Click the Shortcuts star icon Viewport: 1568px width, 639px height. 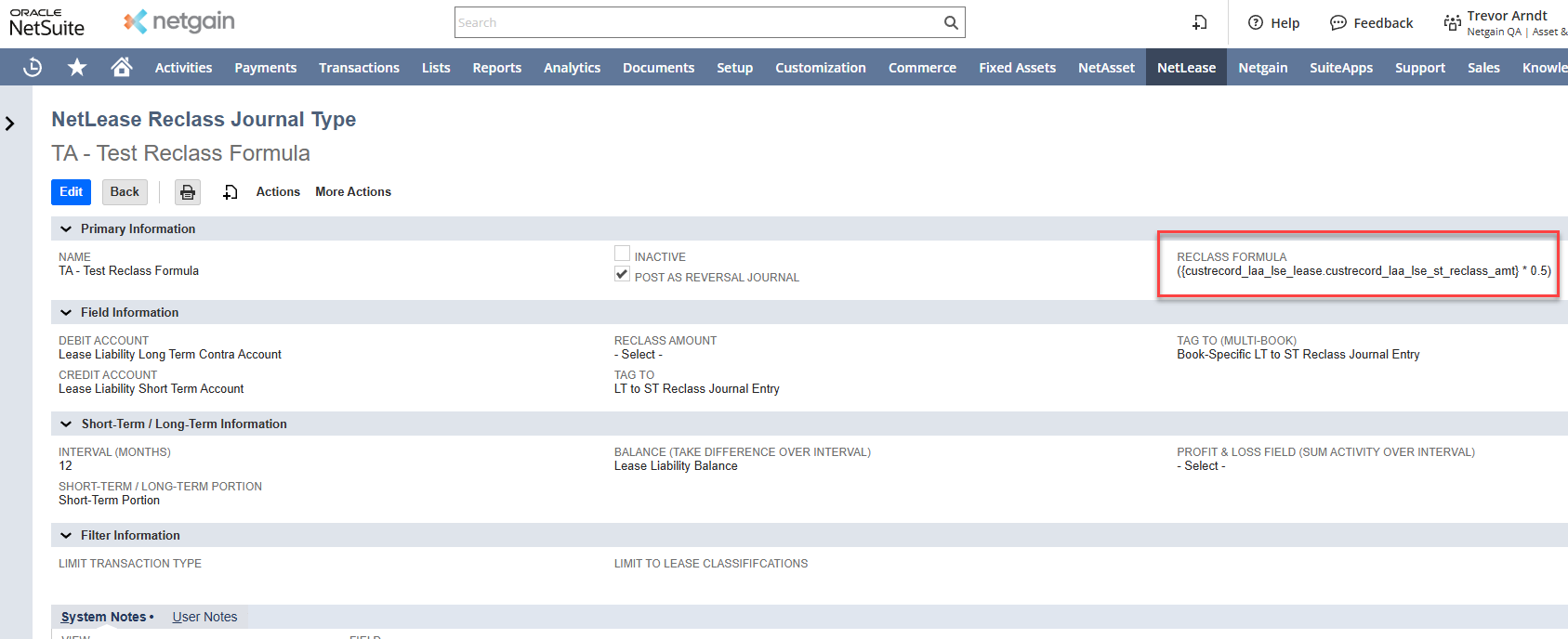[77, 67]
